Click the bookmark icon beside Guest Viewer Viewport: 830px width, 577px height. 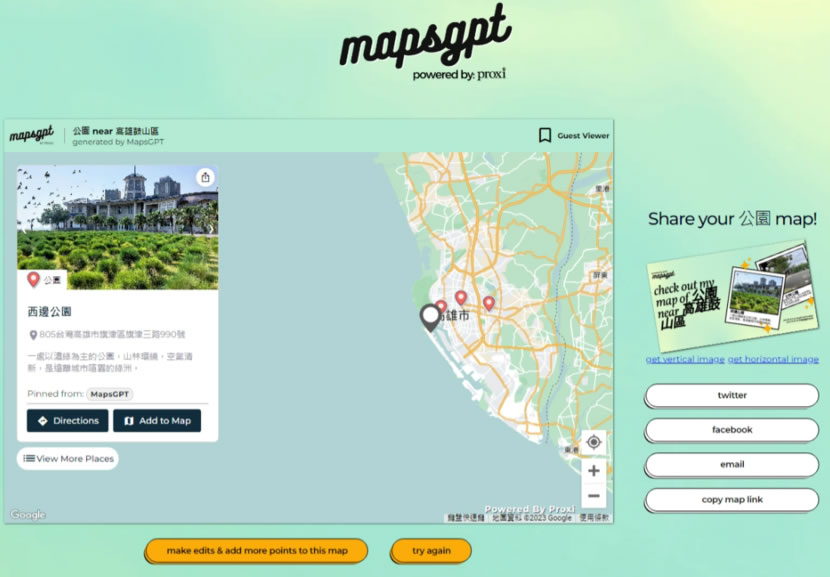click(x=545, y=135)
